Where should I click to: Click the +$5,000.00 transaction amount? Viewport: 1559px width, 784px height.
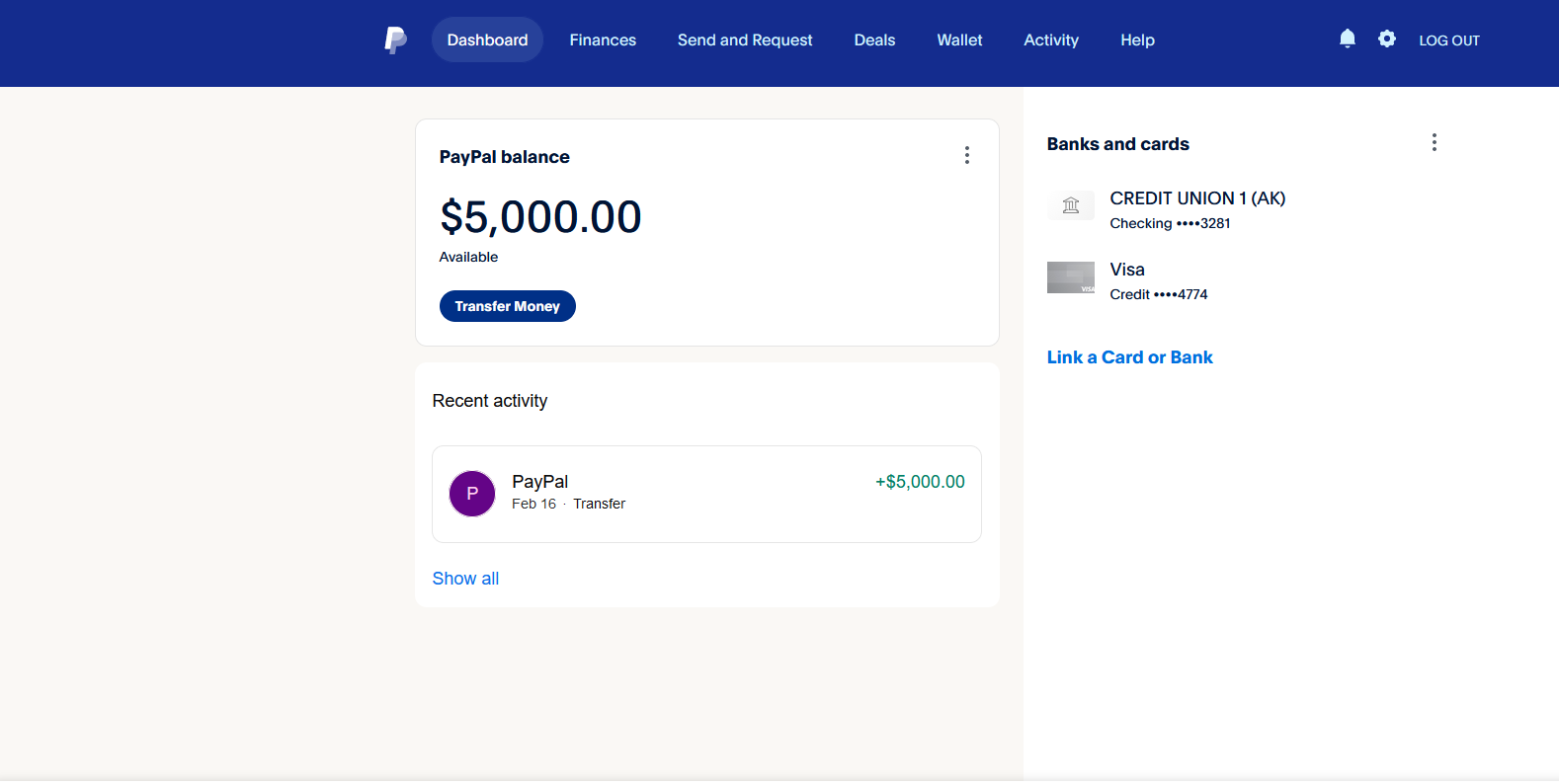point(920,482)
